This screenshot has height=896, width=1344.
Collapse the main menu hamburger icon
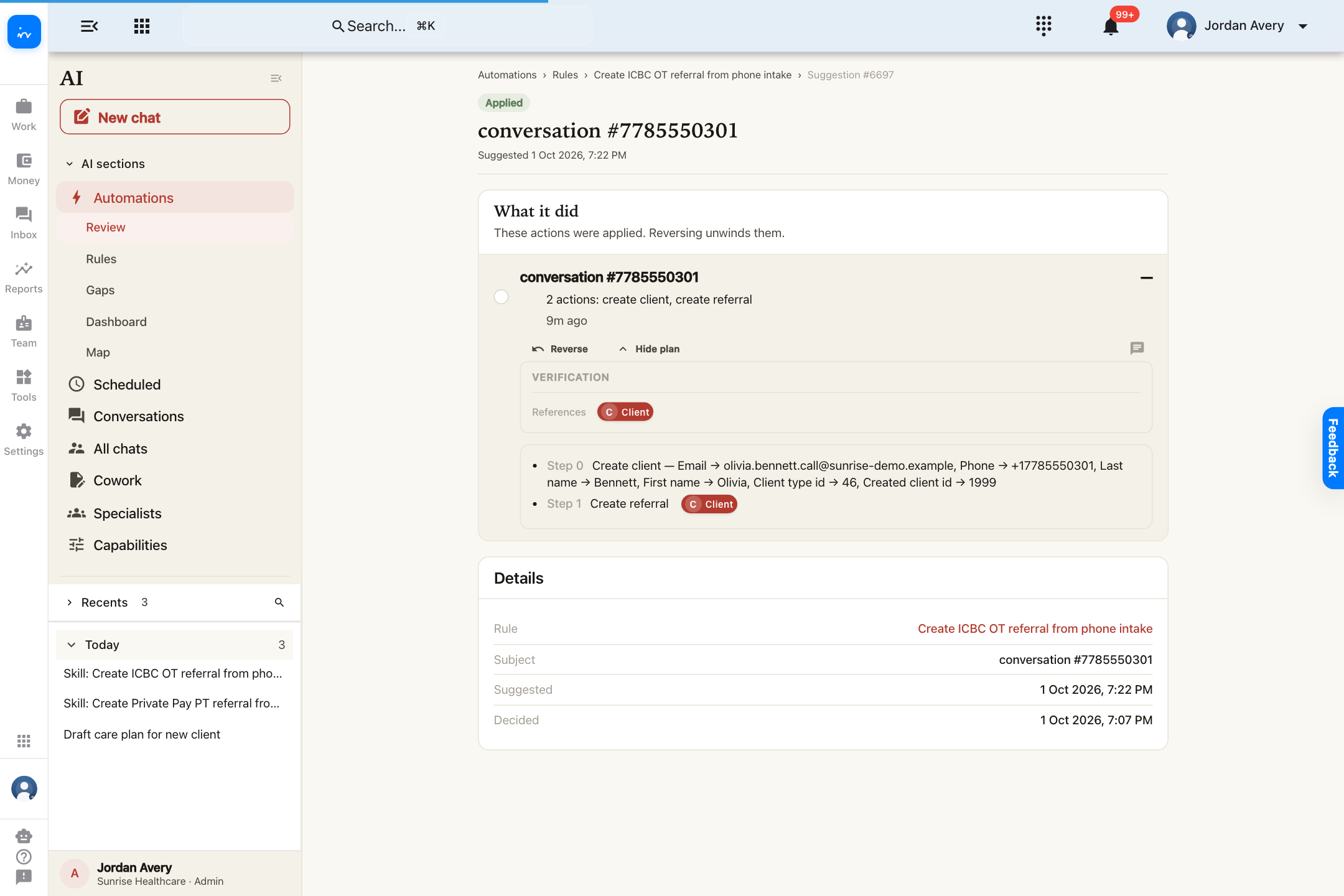[x=90, y=26]
